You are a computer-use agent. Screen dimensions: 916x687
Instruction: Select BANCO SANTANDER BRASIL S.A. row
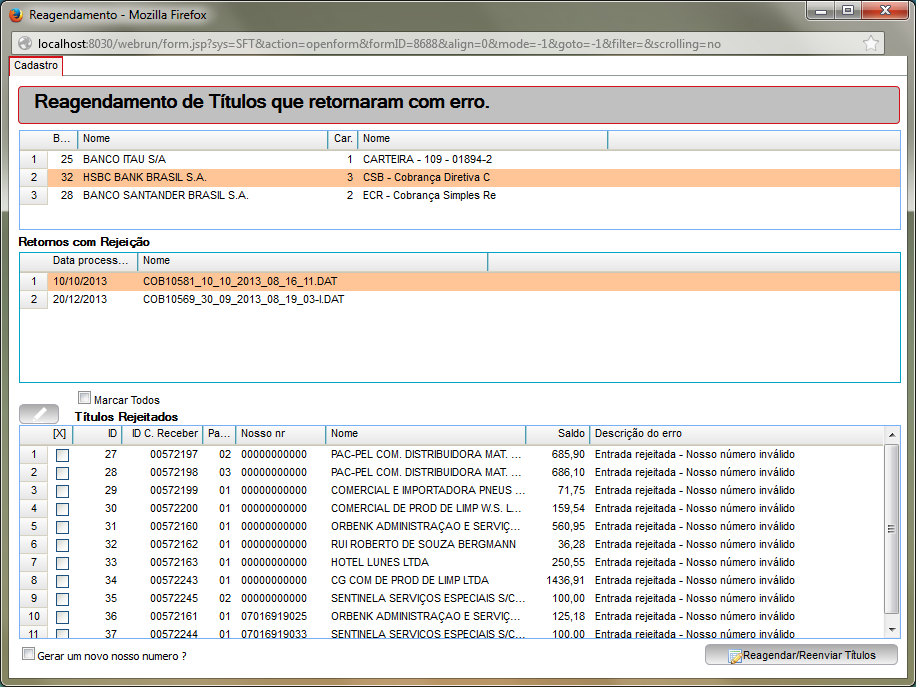click(460, 196)
